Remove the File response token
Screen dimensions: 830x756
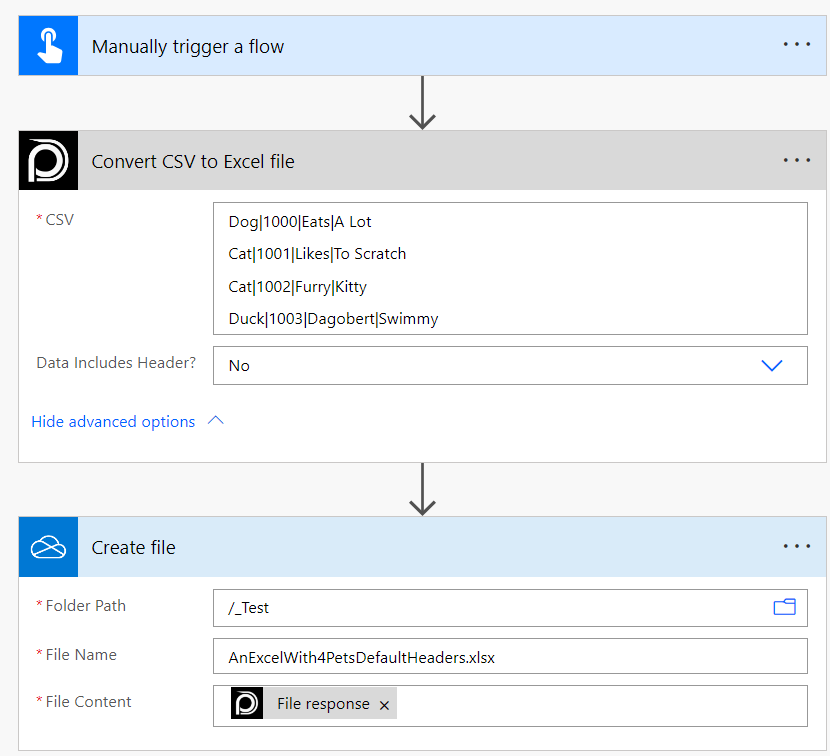[384, 705]
